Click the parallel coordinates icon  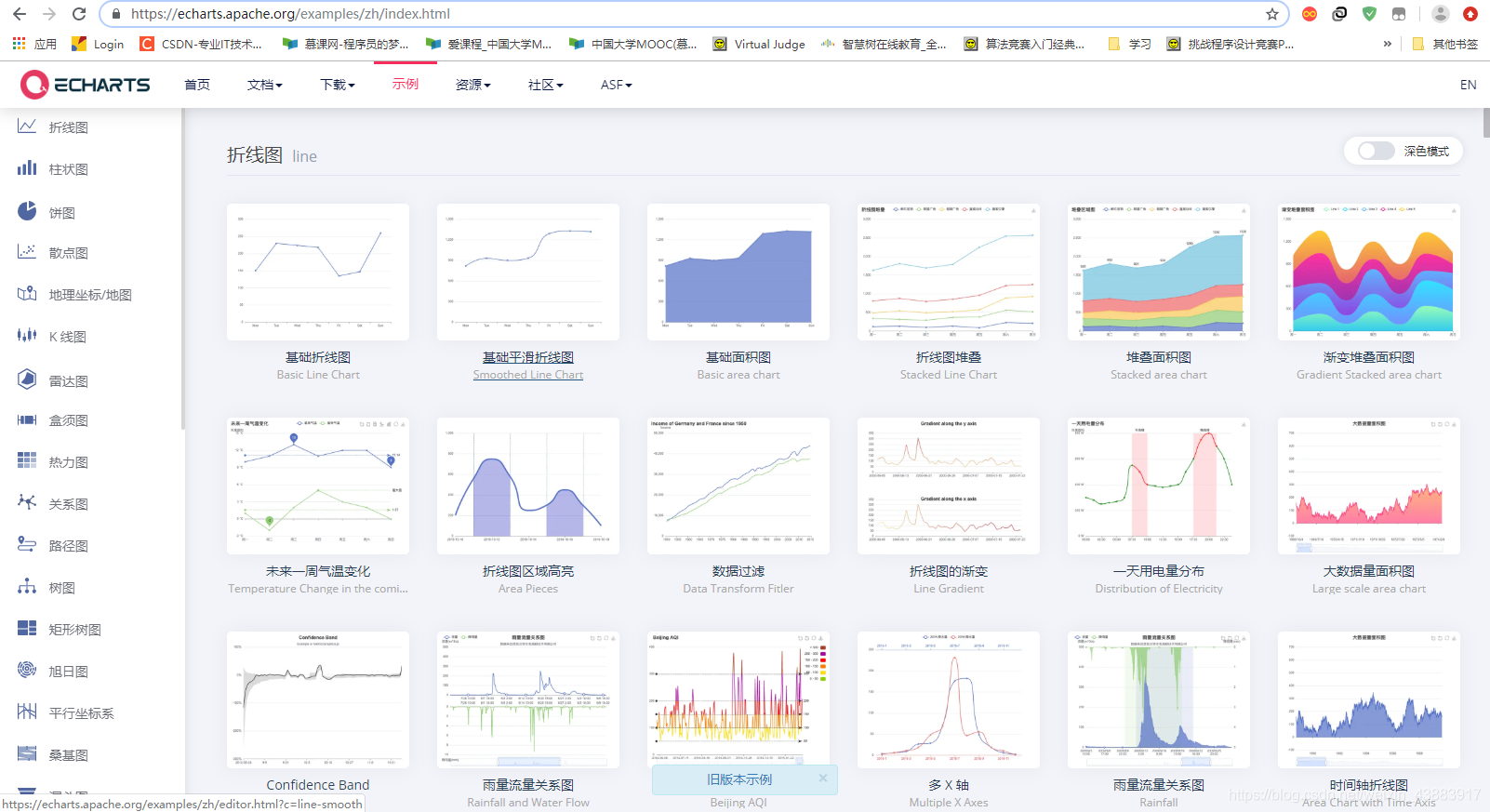[27, 712]
